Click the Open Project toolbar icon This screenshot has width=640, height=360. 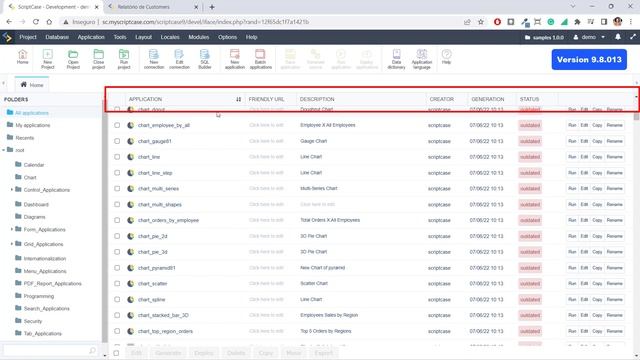coord(73,59)
